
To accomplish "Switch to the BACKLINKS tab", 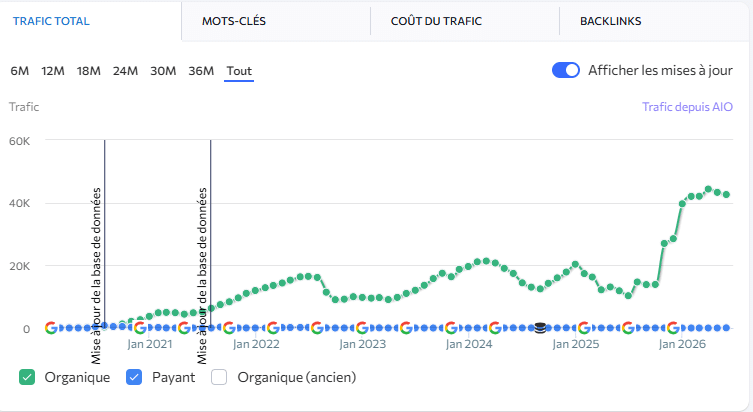I will (x=610, y=21).
